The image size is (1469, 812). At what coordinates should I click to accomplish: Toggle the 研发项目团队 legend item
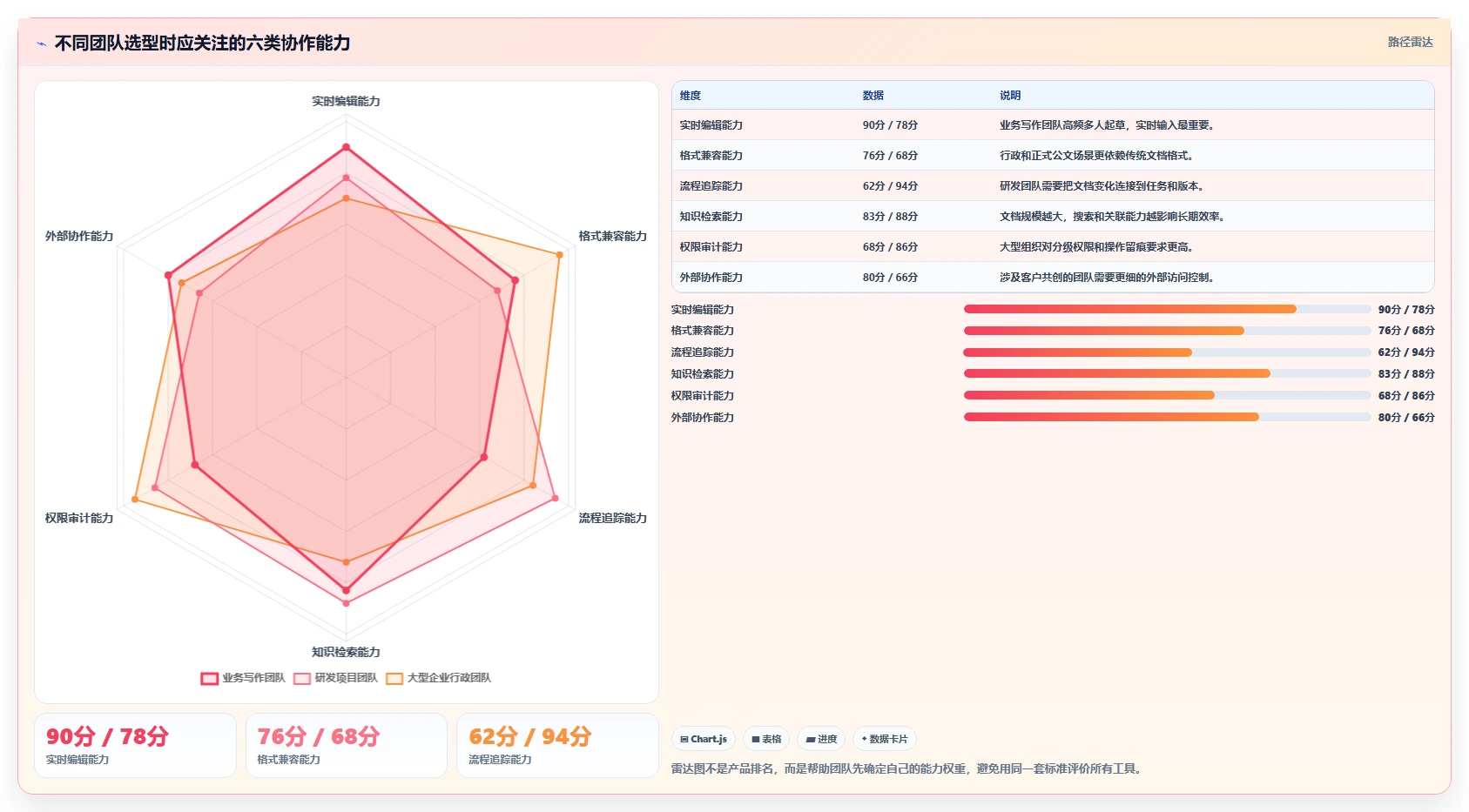pyautogui.click(x=335, y=678)
